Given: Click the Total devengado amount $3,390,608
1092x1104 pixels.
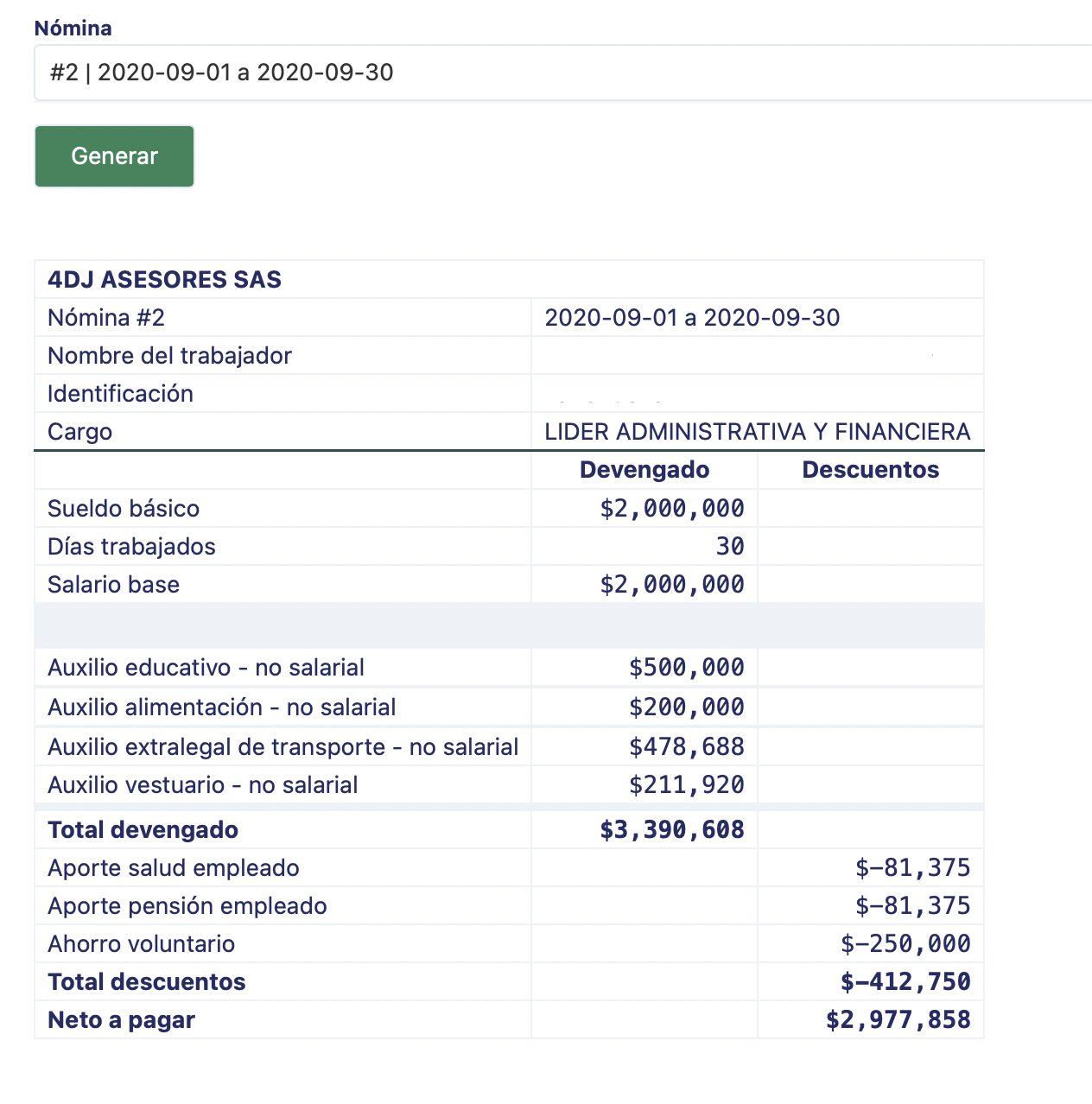Looking at the screenshot, I should tap(672, 830).
